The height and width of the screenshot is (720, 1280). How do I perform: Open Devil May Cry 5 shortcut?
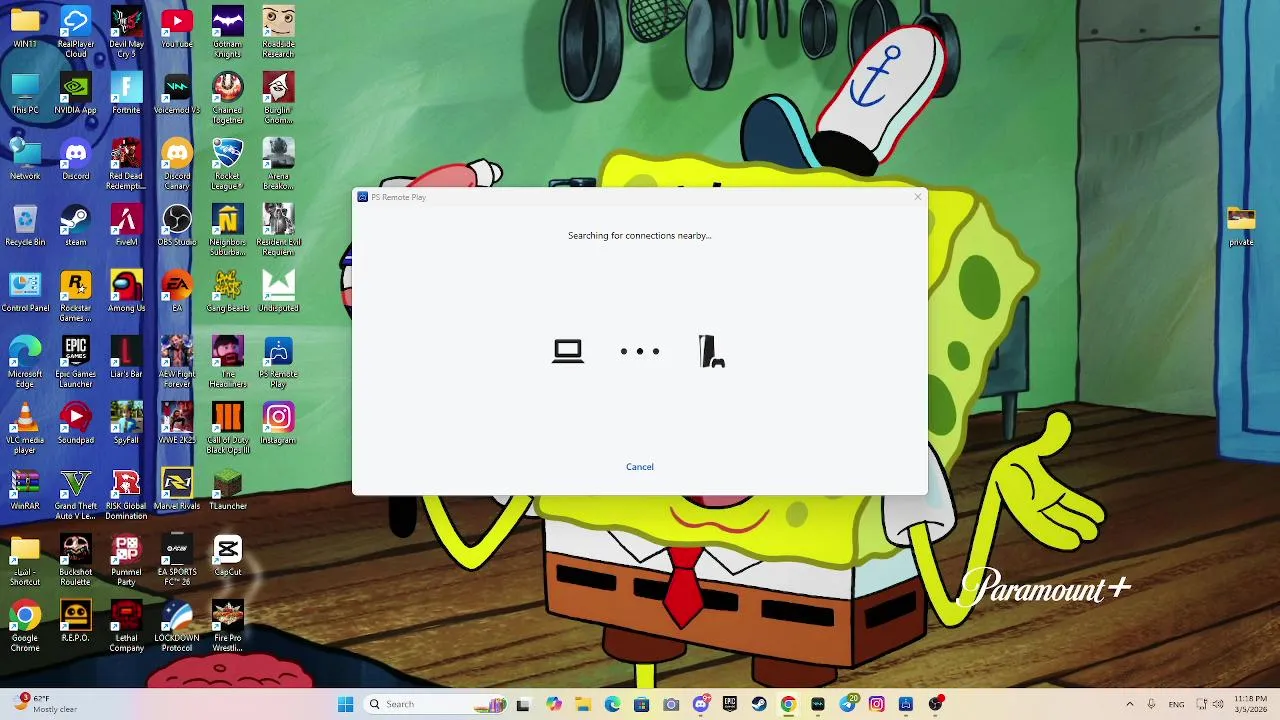[x=126, y=32]
